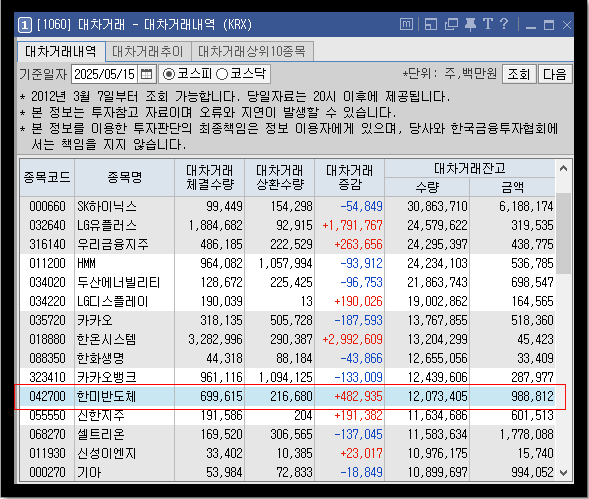
Task: Select the 신한지주 stock name
Action: tap(100, 415)
